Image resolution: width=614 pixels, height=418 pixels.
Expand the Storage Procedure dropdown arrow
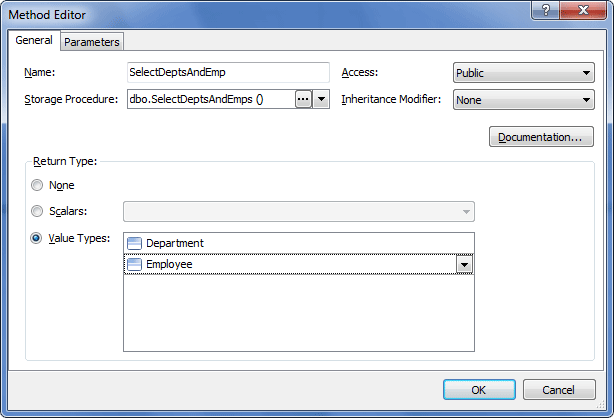[321, 99]
